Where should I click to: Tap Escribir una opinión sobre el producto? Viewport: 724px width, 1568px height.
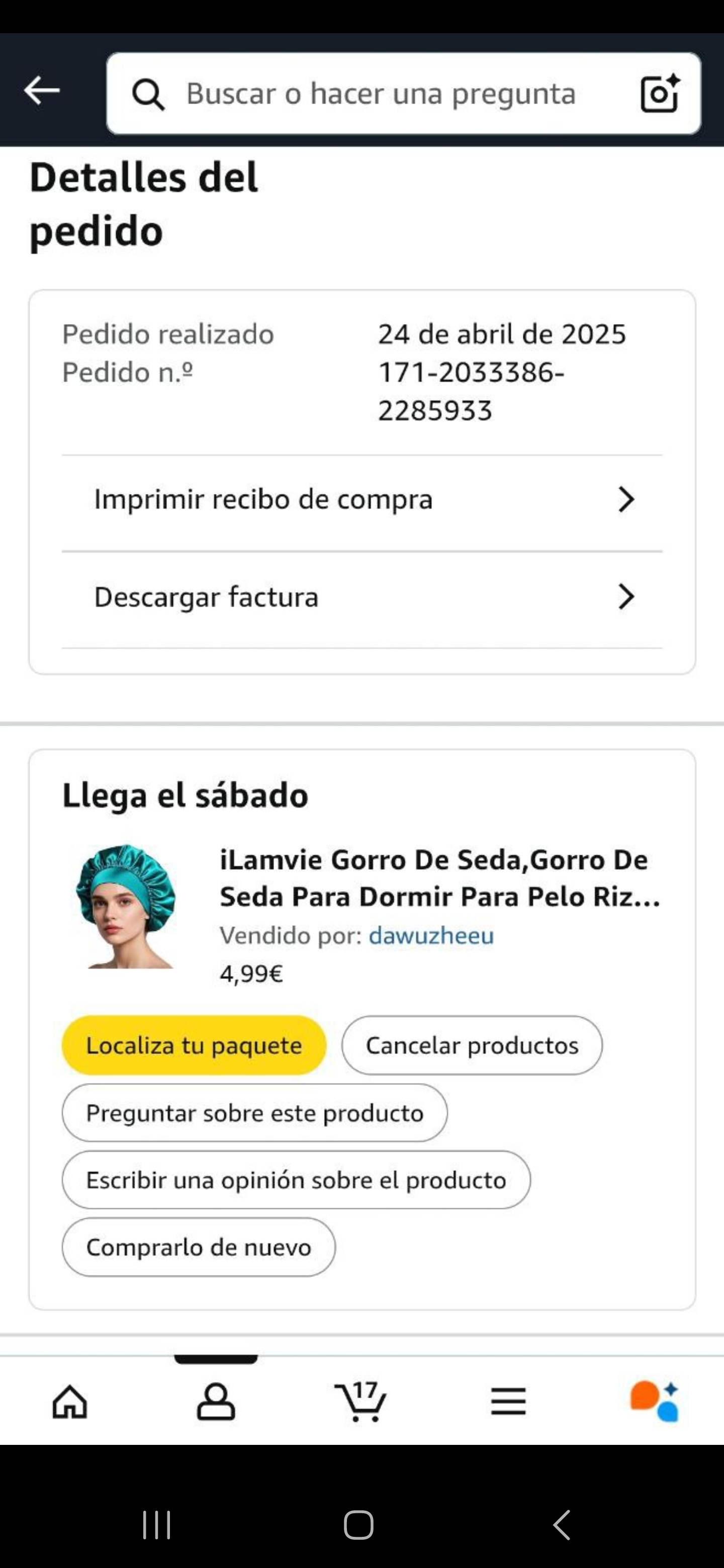[x=296, y=1180]
